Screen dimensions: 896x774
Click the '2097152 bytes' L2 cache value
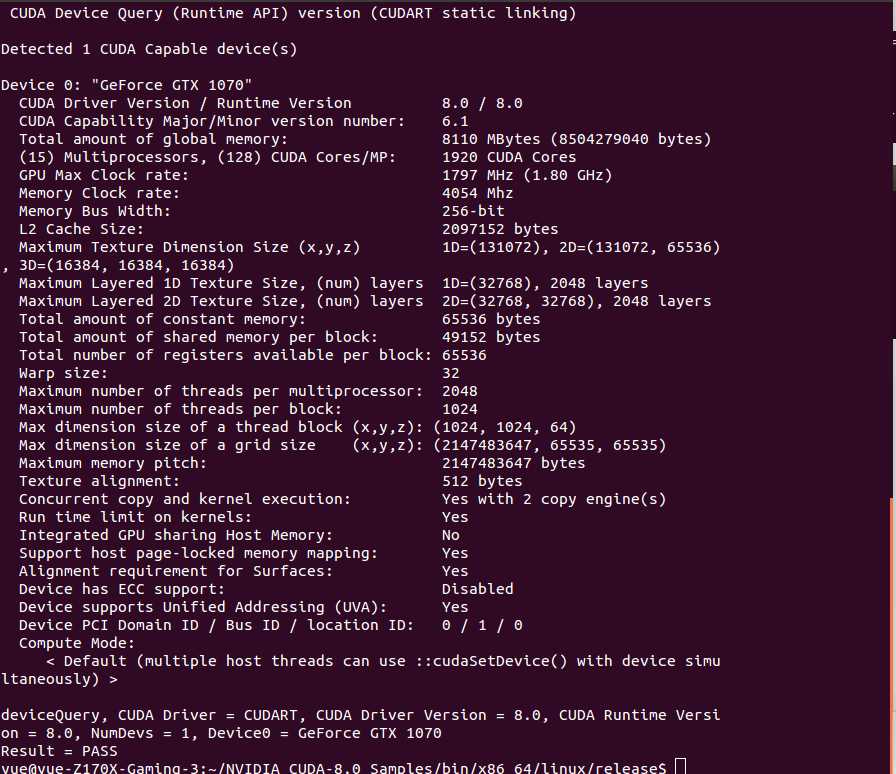499,229
